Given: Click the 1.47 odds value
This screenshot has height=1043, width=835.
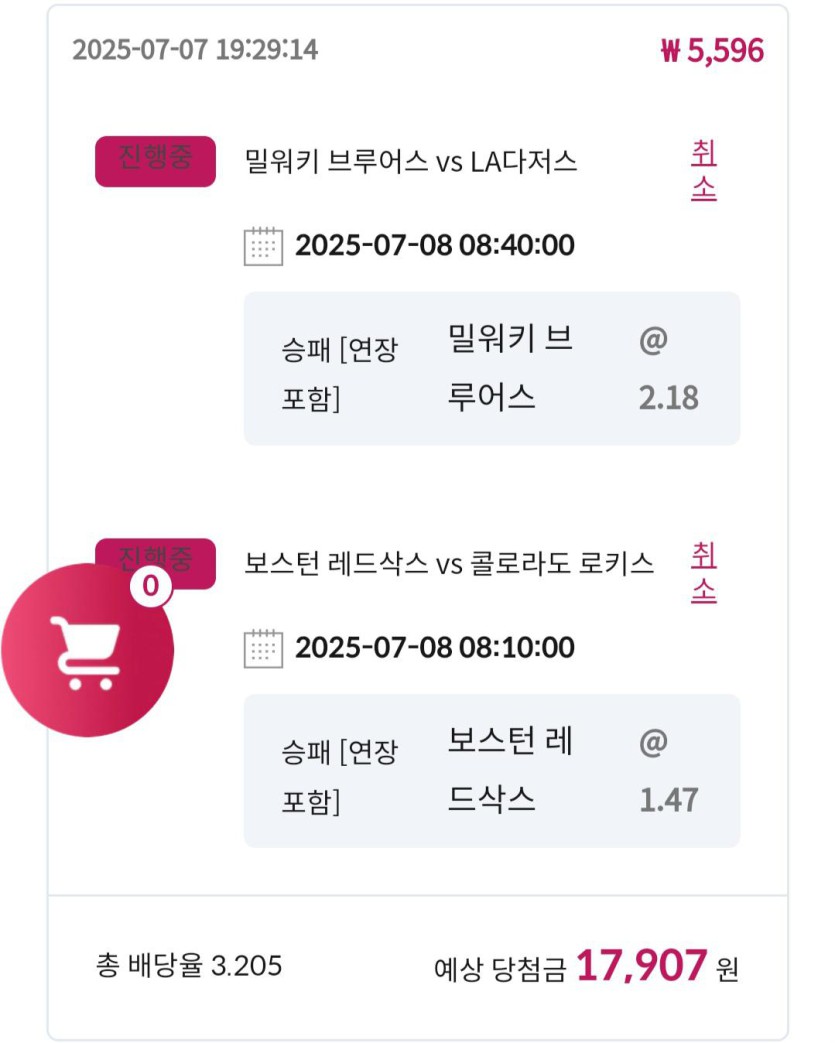Looking at the screenshot, I should [x=669, y=800].
